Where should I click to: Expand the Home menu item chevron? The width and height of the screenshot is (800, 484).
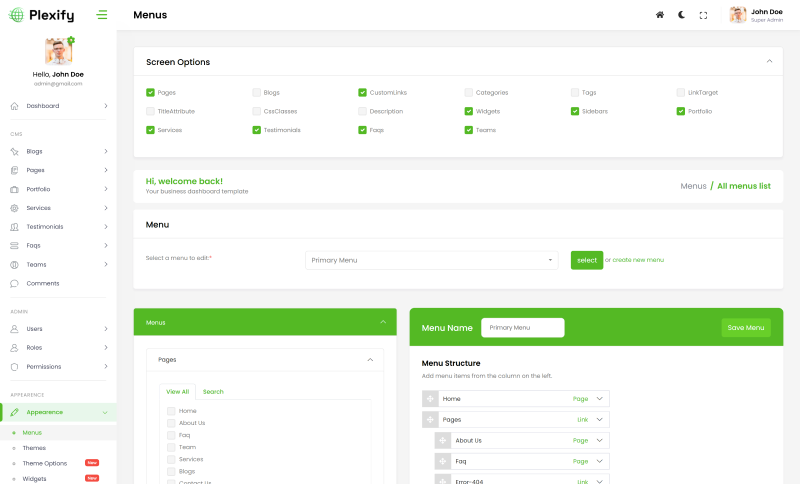click(x=600, y=398)
